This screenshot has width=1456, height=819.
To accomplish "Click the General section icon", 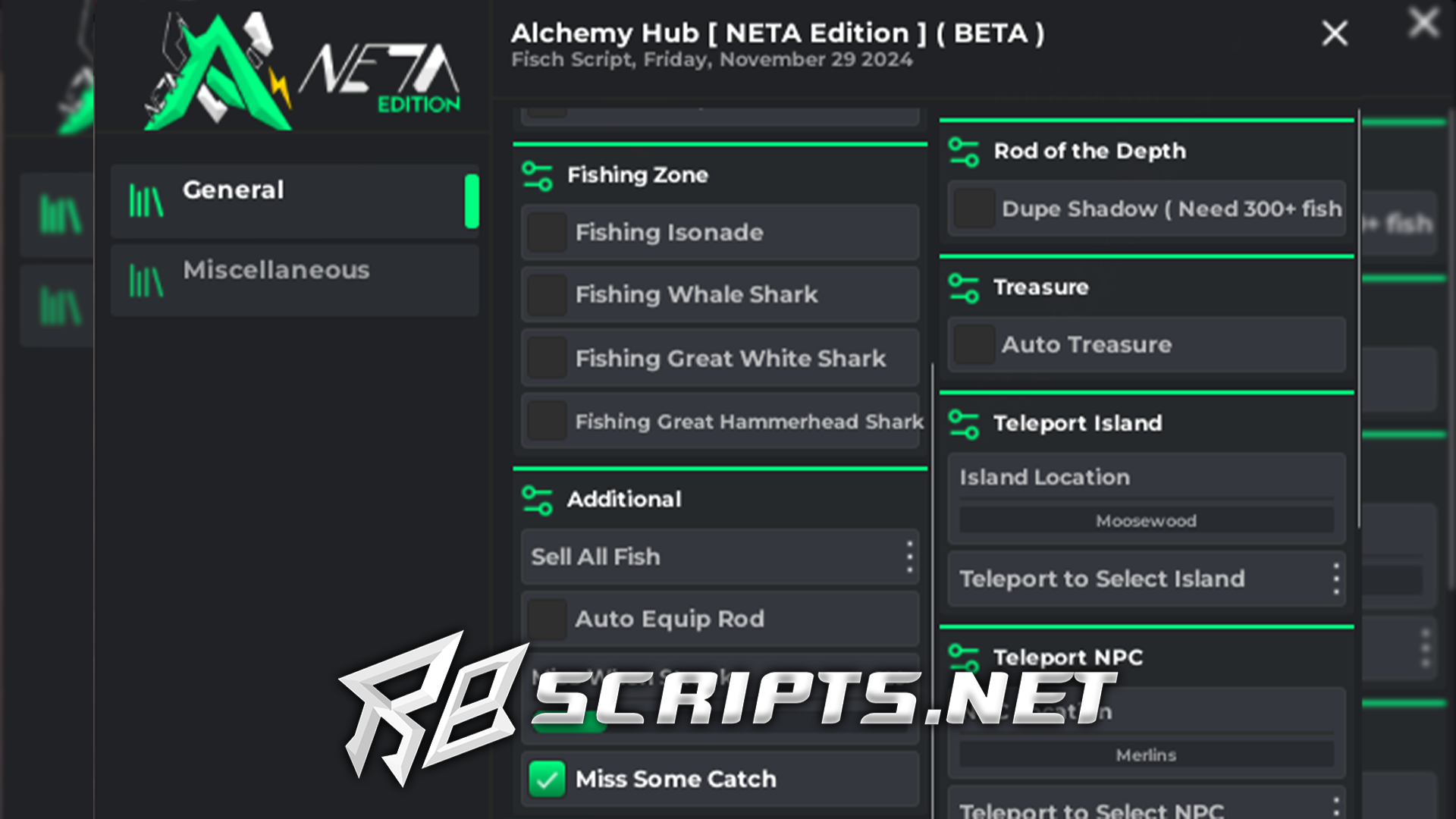I will coord(148,192).
